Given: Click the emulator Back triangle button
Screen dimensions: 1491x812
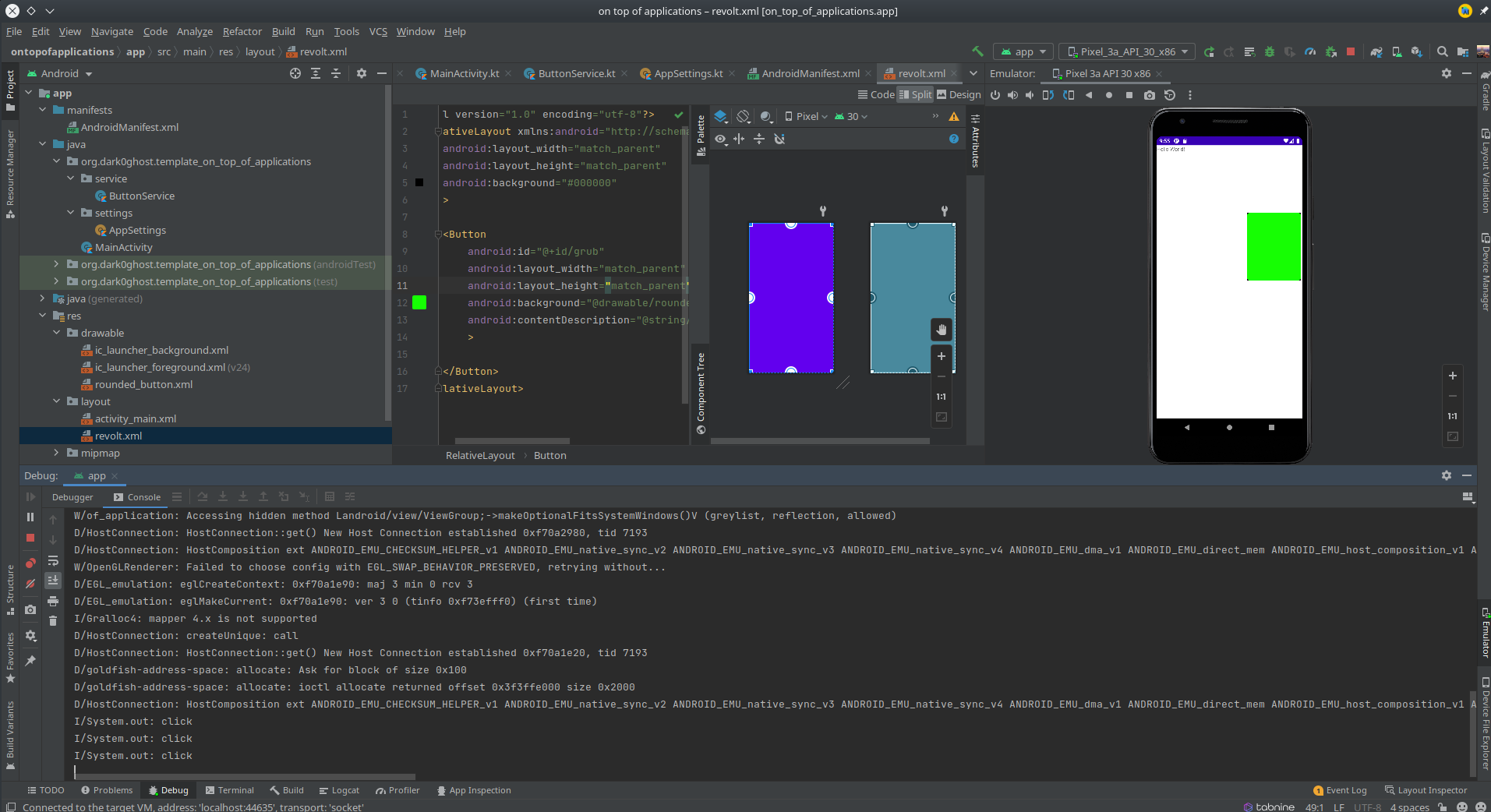Looking at the screenshot, I should click(1089, 95).
